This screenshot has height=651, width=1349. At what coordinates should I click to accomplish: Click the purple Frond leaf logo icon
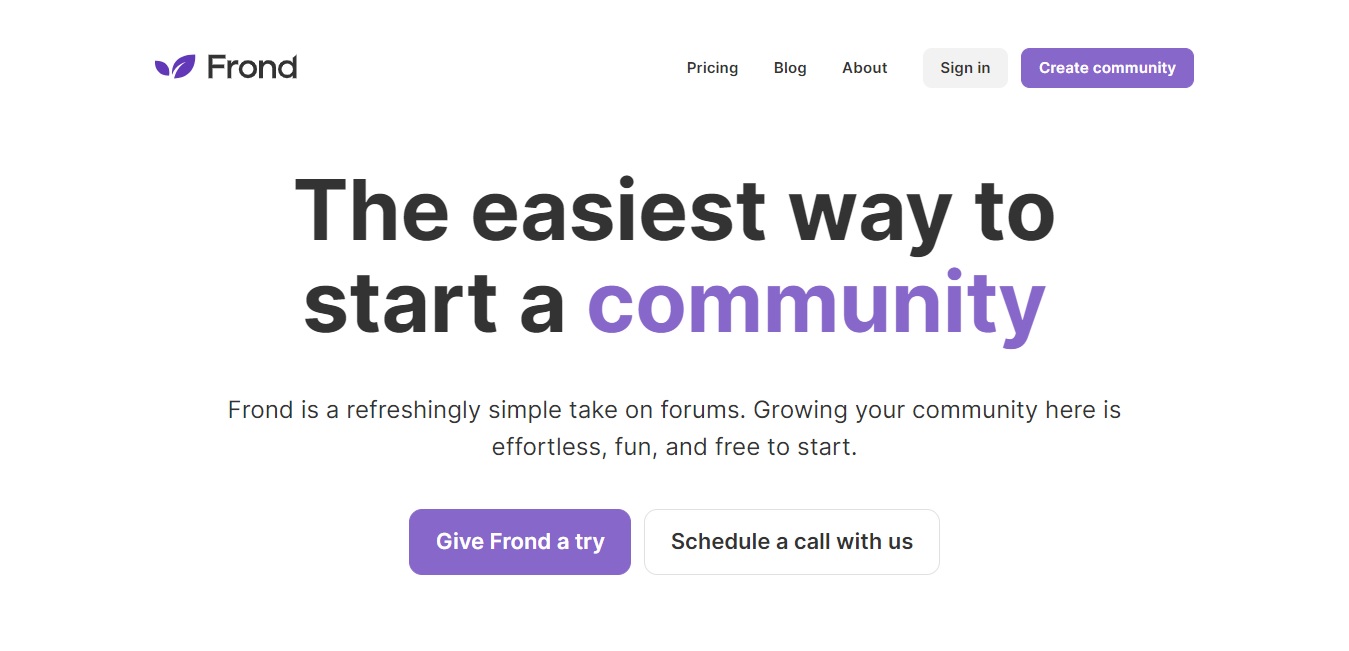point(175,67)
